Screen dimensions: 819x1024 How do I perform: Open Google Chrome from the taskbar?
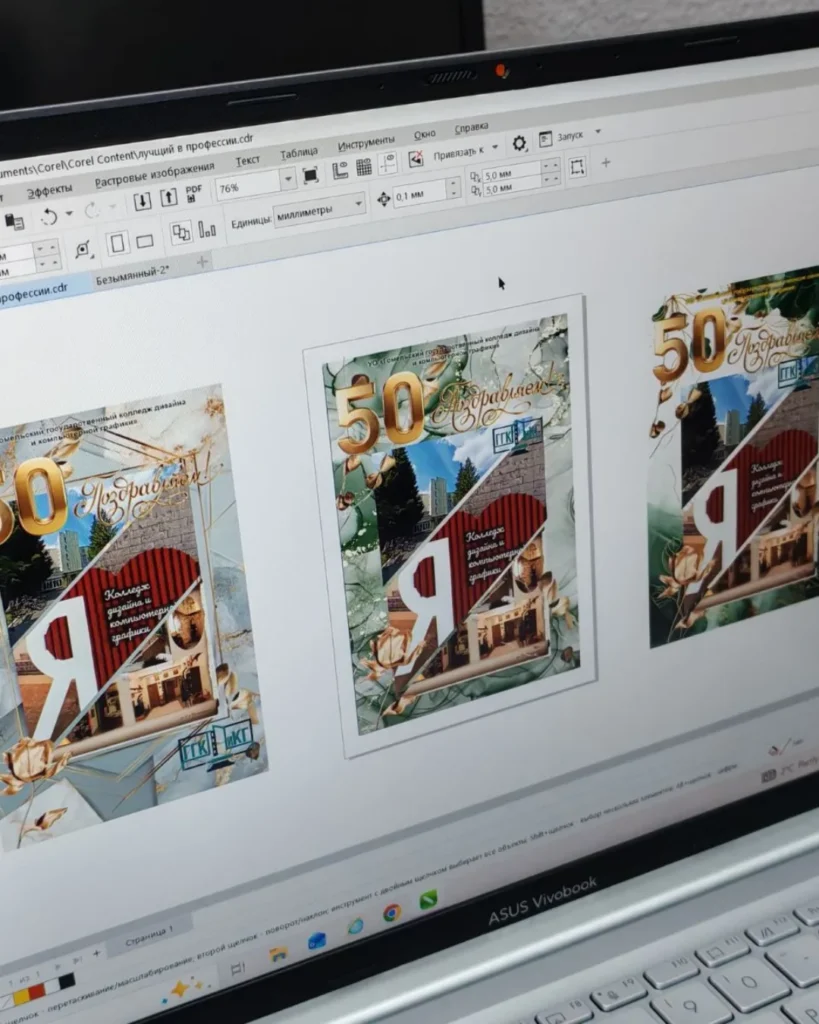(x=392, y=912)
